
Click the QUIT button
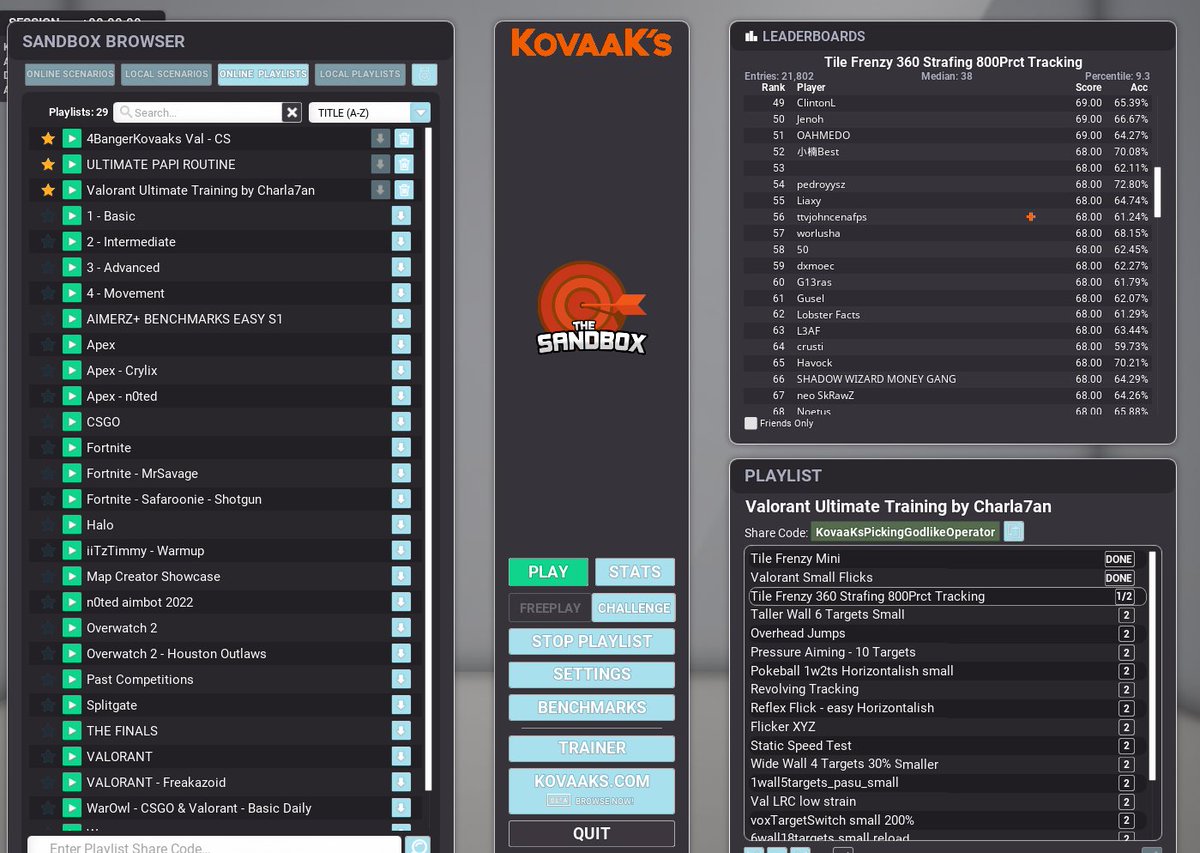pos(592,833)
